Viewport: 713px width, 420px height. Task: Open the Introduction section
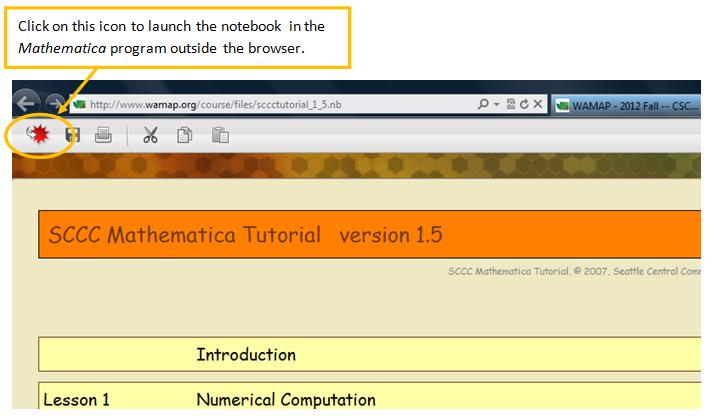(x=369, y=354)
